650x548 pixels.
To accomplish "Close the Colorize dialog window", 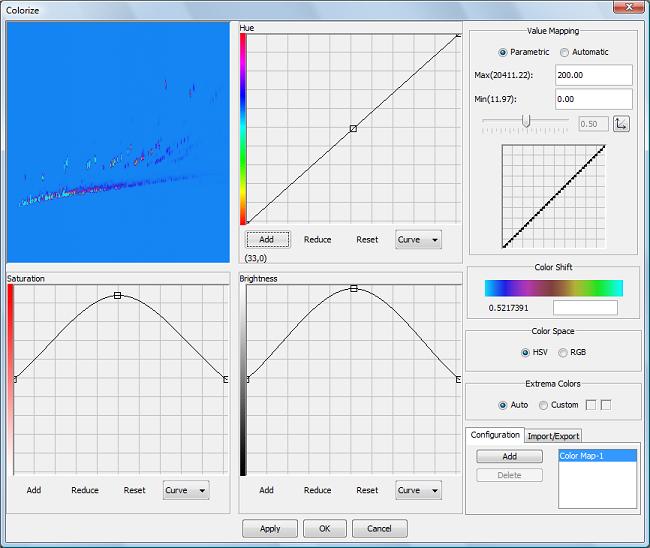I will (629, 7).
